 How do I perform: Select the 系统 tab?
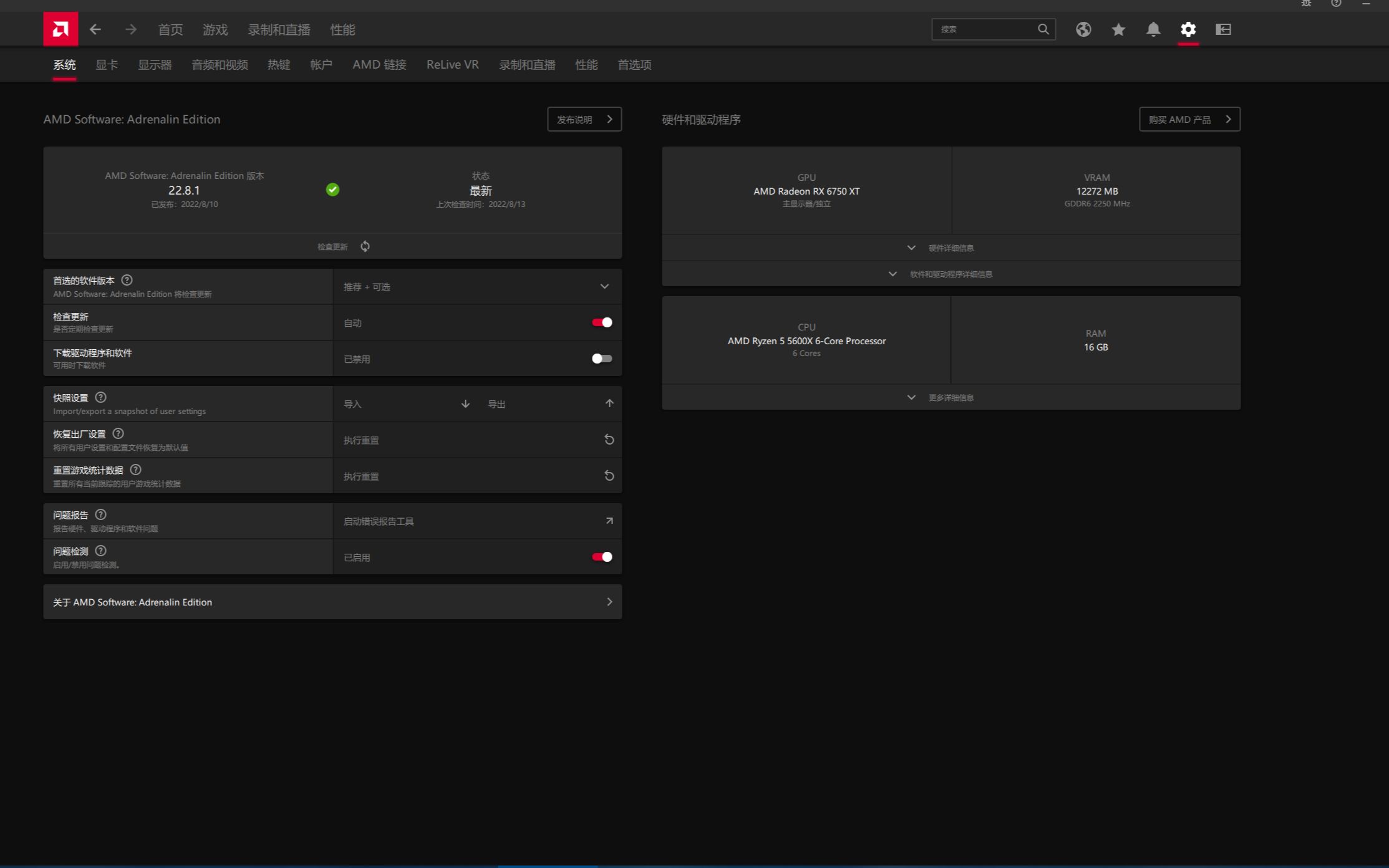click(x=64, y=65)
